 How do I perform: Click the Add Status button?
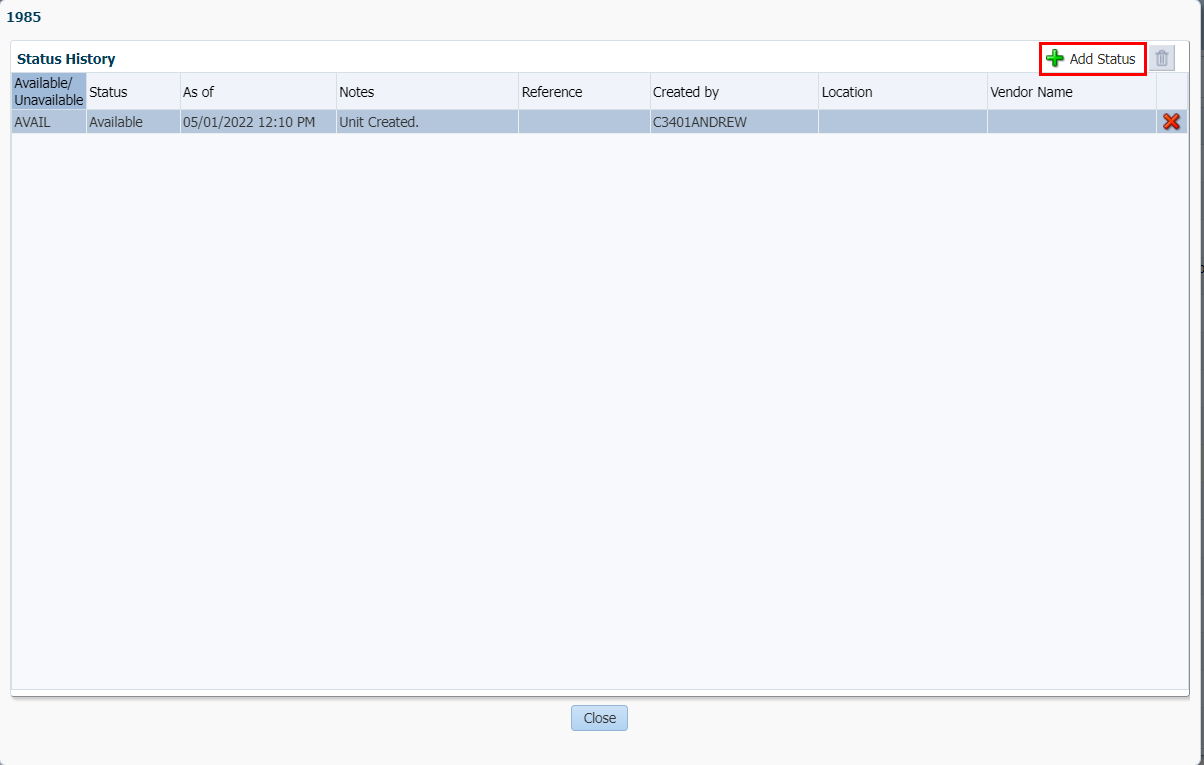coord(1092,59)
